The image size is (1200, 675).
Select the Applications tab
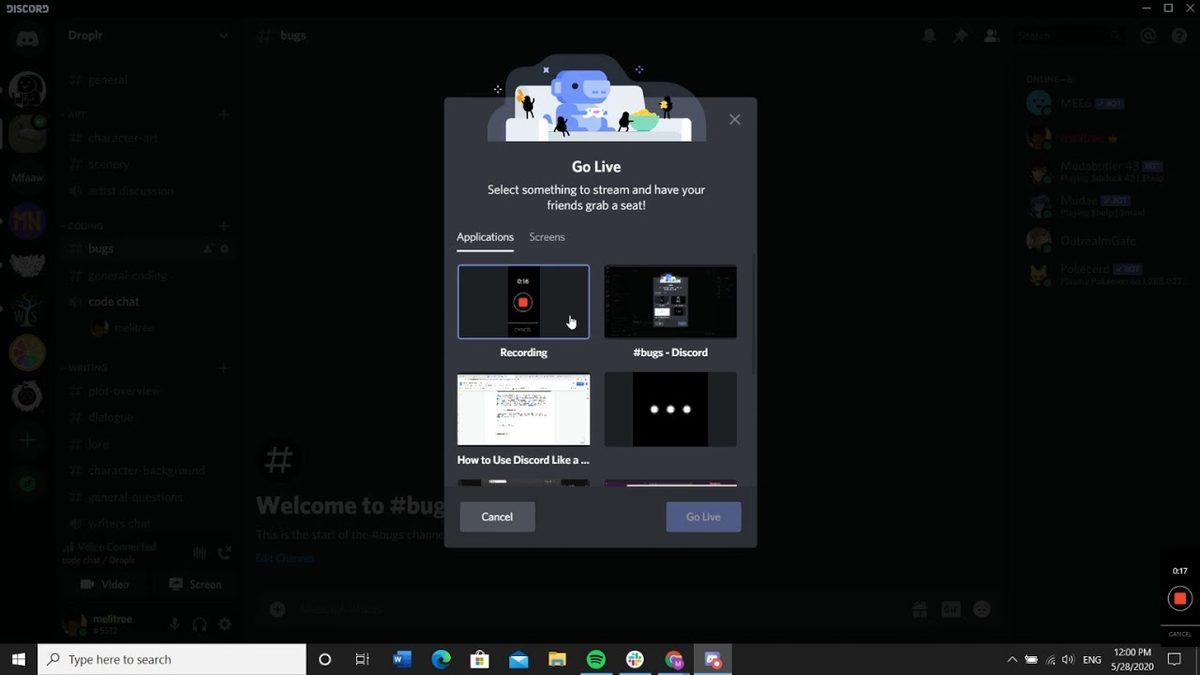coord(485,237)
